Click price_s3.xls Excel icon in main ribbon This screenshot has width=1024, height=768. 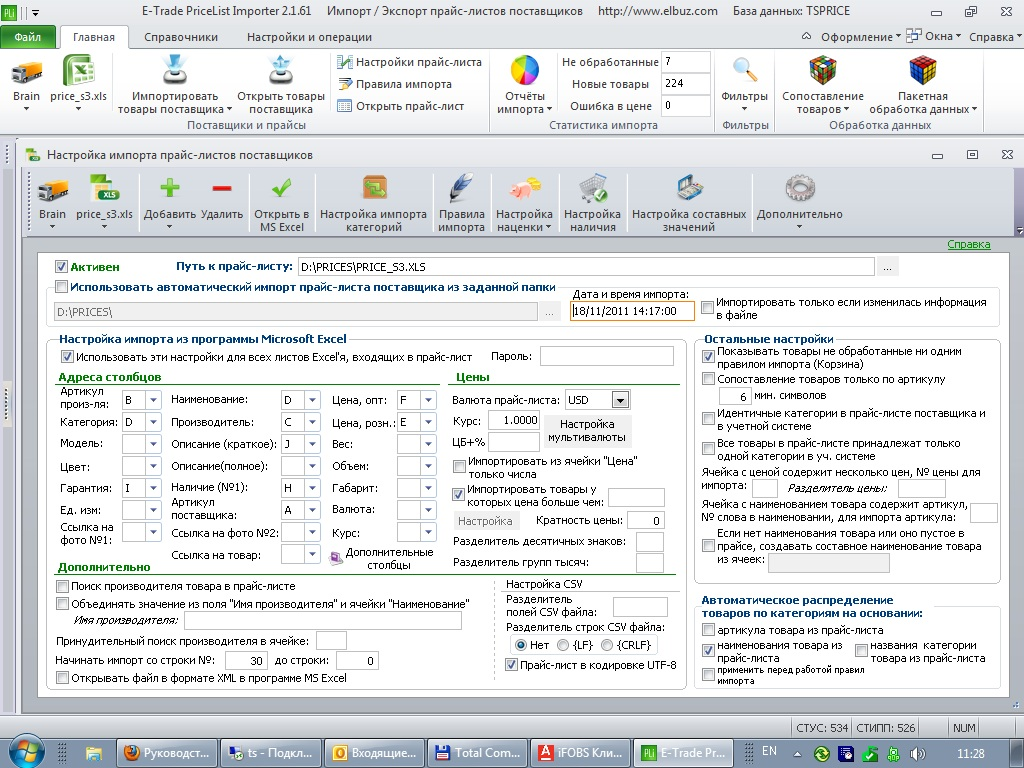[78, 71]
